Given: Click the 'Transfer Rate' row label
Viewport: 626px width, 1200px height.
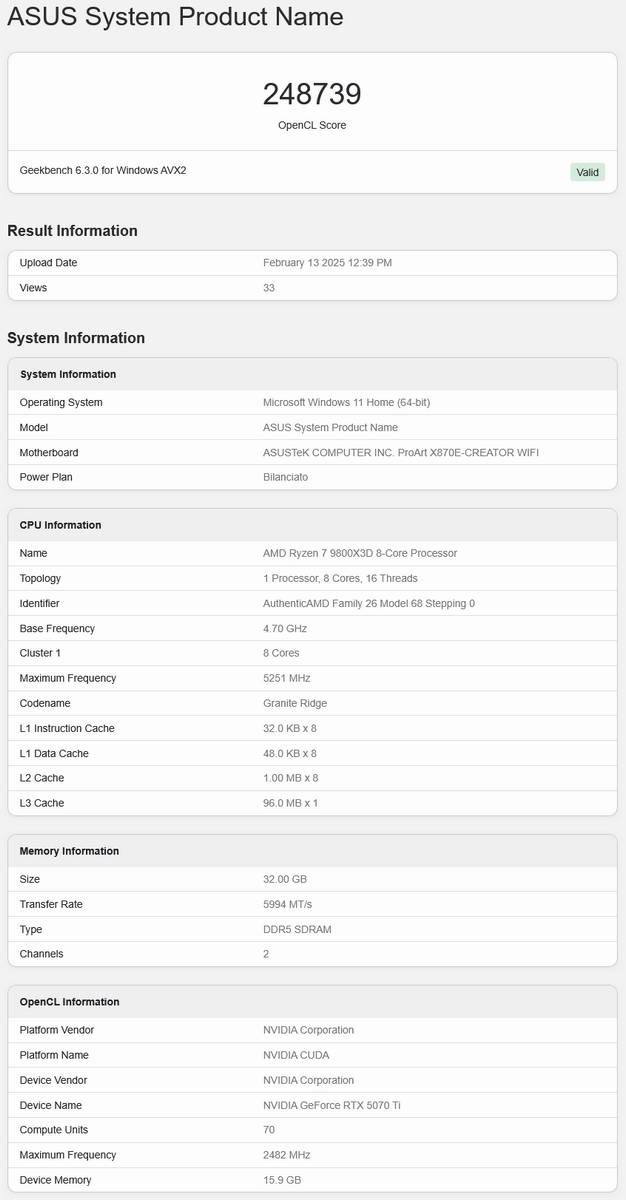Looking at the screenshot, I should (51, 904).
